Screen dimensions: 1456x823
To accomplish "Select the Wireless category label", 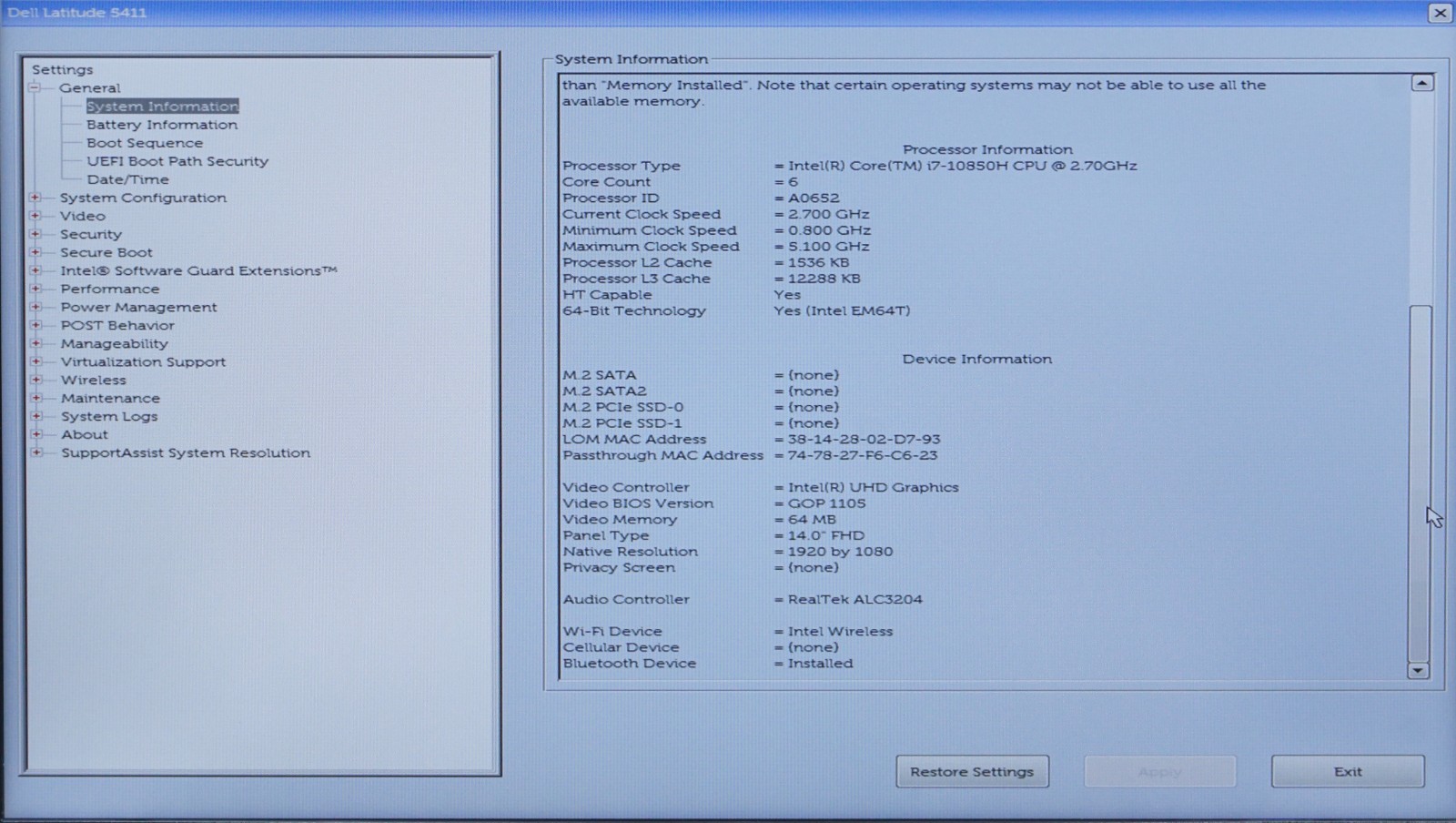I will pyautogui.click(x=94, y=380).
